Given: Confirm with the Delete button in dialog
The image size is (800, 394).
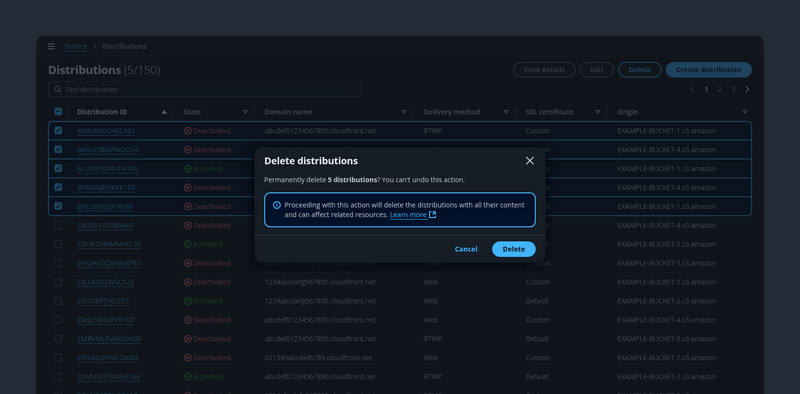Looking at the screenshot, I should coord(514,249).
